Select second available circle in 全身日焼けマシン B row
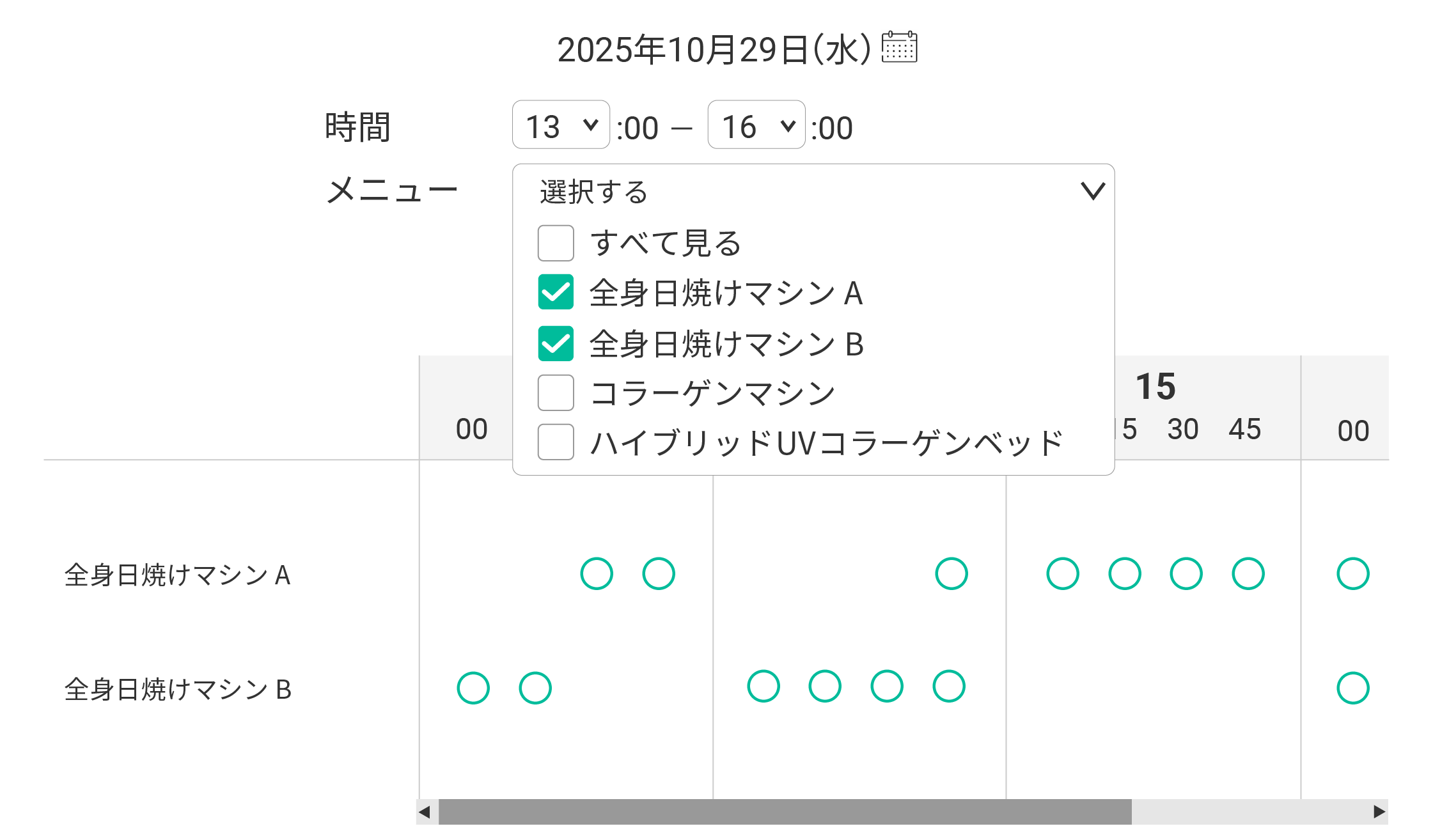The height and width of the screenshot is (840, 1433). point(535,688)
